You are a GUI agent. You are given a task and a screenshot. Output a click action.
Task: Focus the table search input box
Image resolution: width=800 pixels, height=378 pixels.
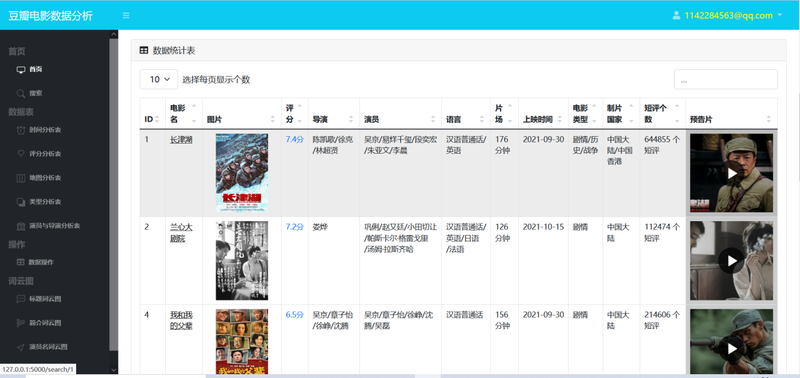[726, 80]
